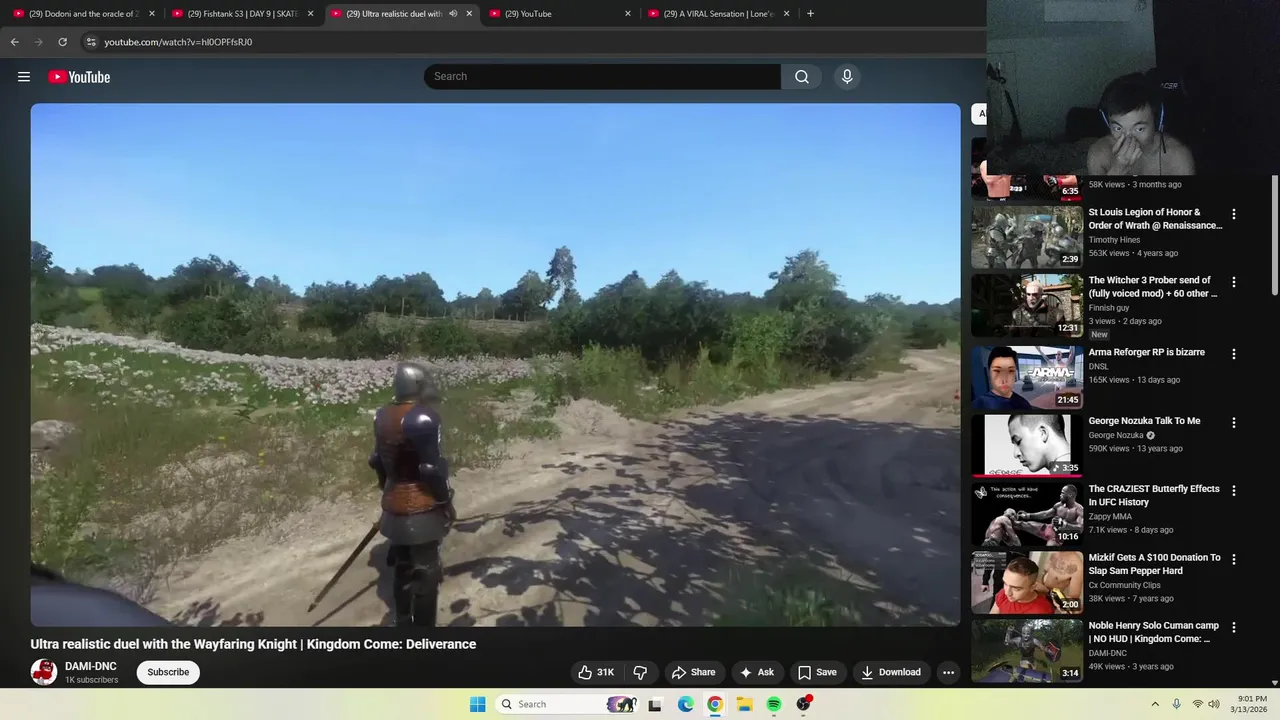
Task: Open taskbar volume speaker control
Action: (x=1214, y=704)
